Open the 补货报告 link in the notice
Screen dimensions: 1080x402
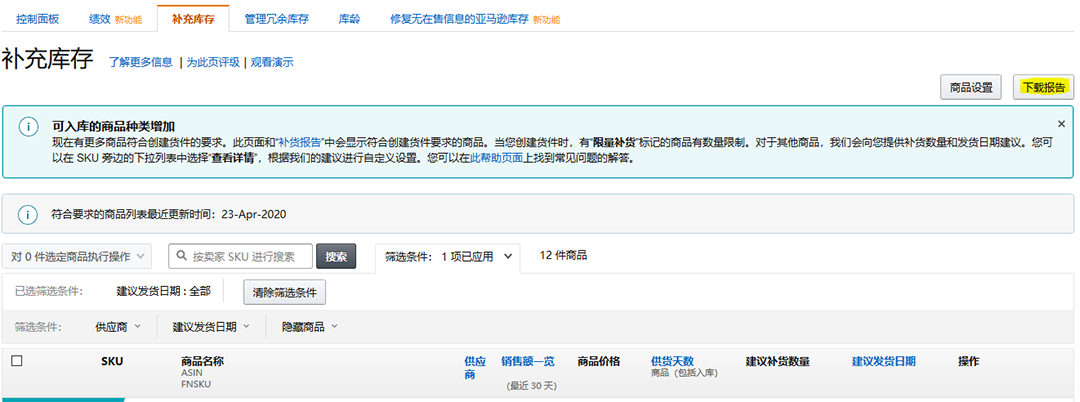click(298, 142)
